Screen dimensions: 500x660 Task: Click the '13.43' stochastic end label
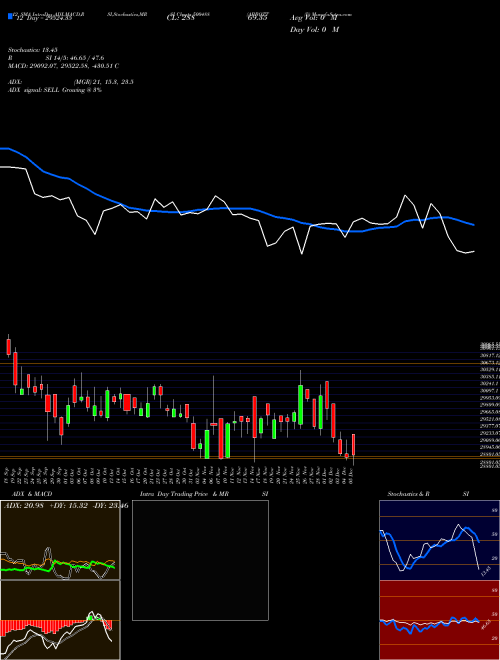[x=486, y=571]
